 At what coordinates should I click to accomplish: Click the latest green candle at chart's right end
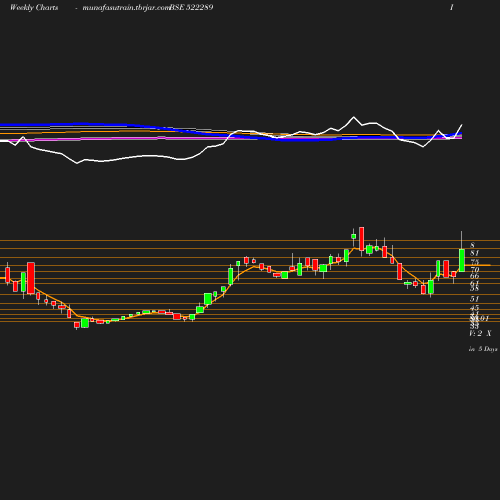tap(462, 260)
